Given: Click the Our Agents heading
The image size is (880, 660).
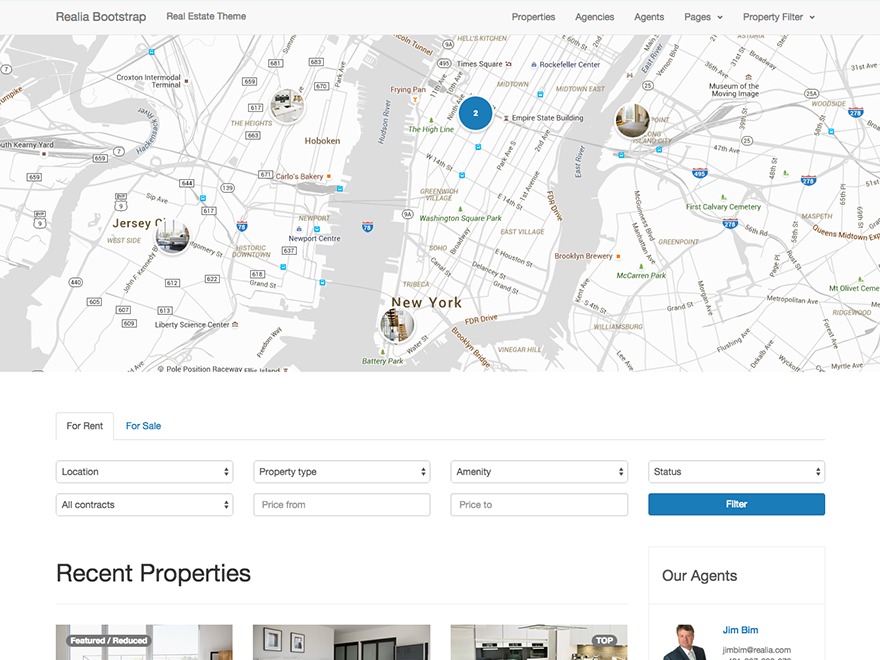Looking at the screenshot, I should pos(699,576).
